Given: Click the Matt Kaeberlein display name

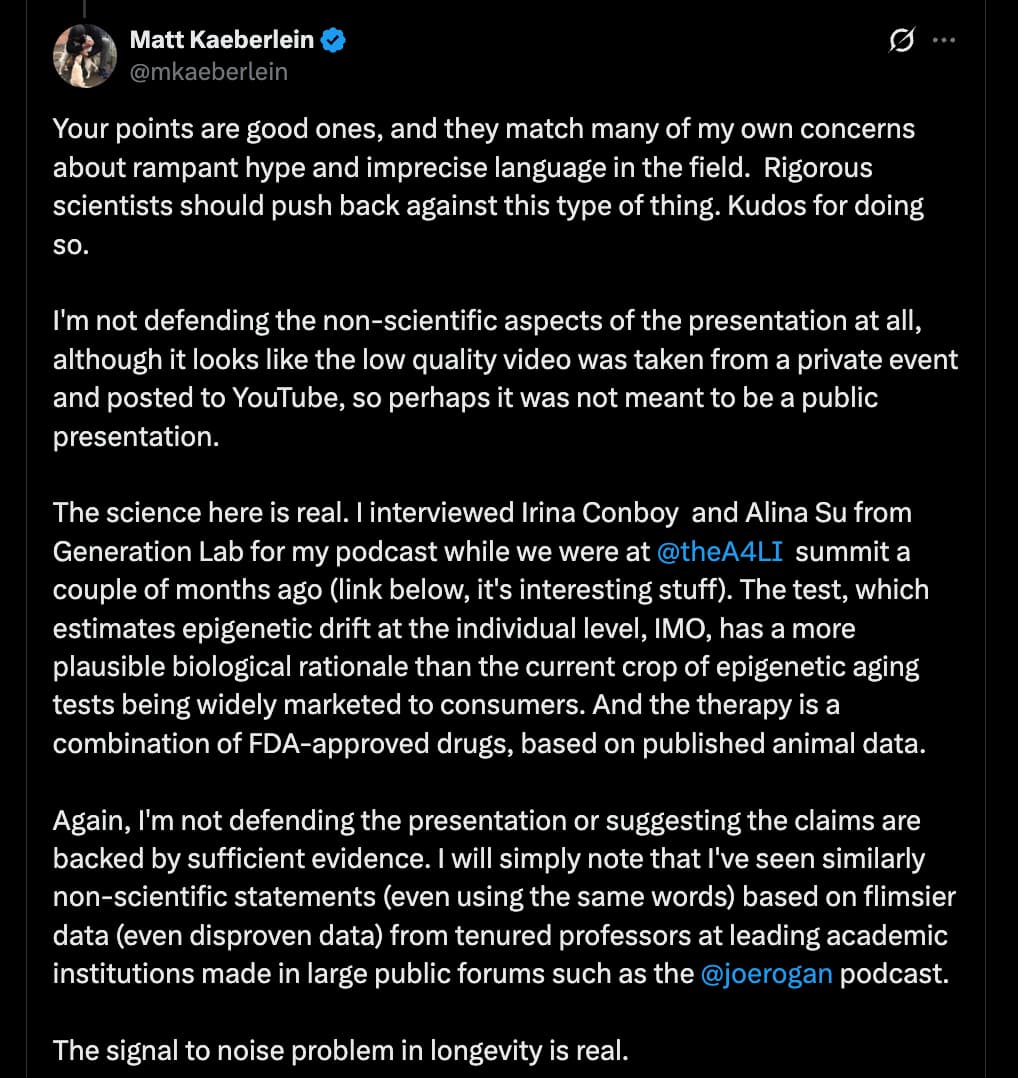Looking at the screenshot, I should pos(222,40).
